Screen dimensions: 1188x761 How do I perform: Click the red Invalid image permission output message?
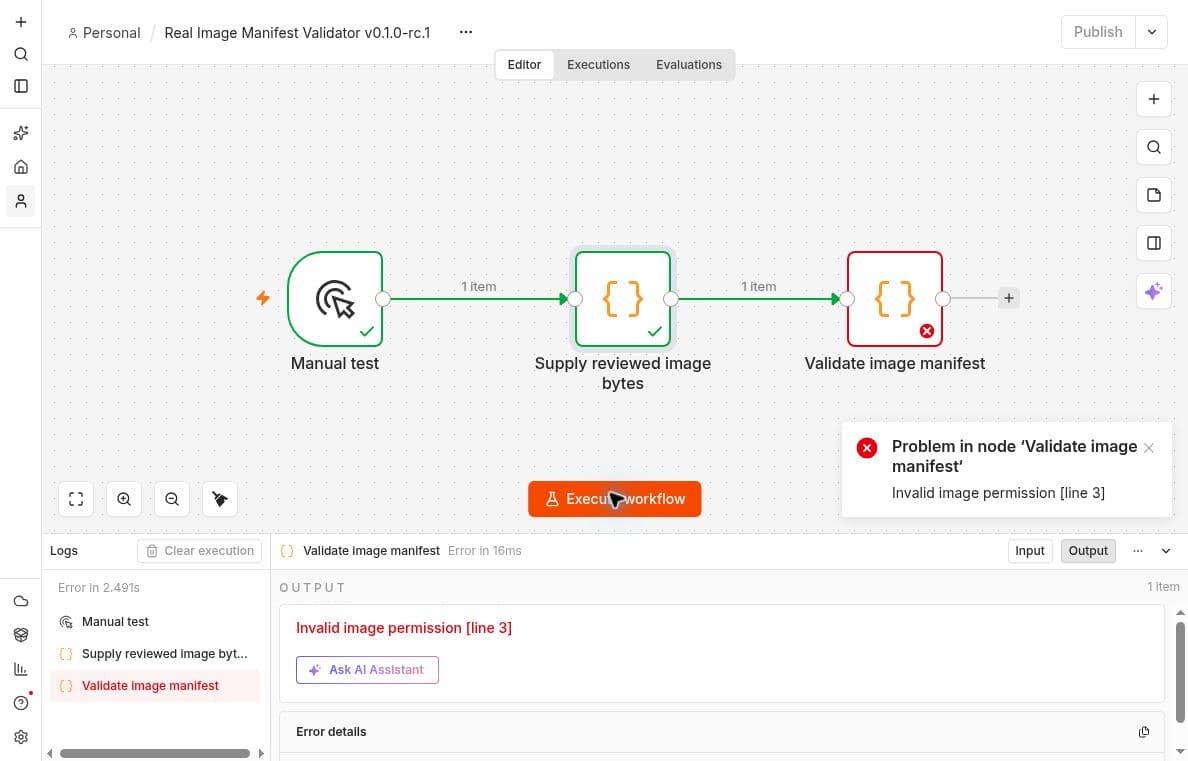coord(404,628)
